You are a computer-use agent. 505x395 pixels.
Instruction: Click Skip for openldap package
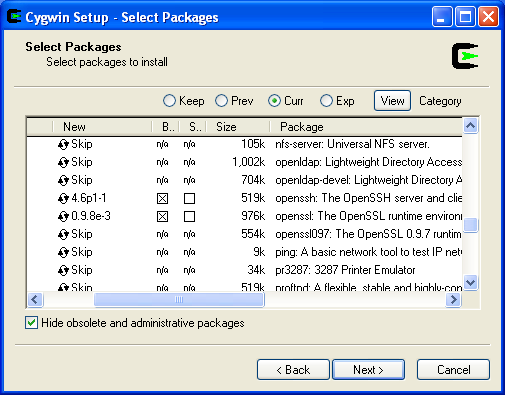(82, 162)
